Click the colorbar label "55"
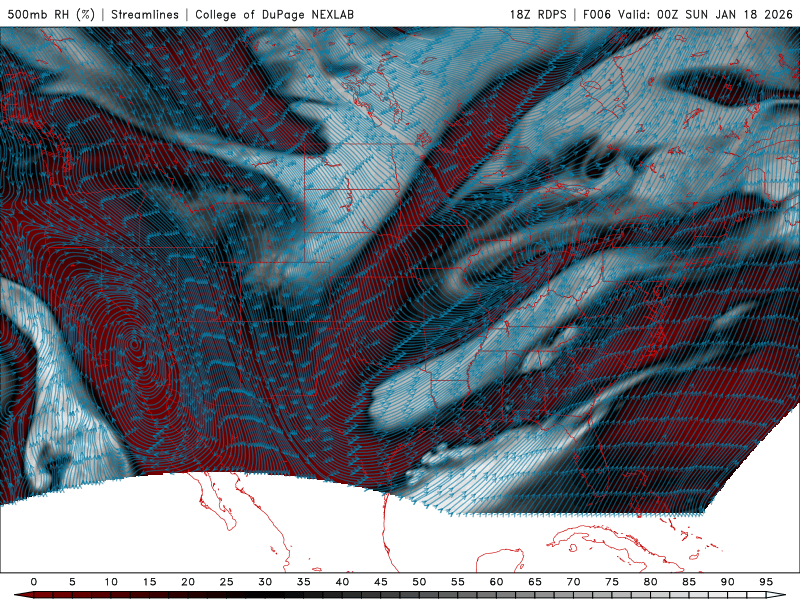The width and height of the screenshot is (800, 600). (x=458, y=582)
